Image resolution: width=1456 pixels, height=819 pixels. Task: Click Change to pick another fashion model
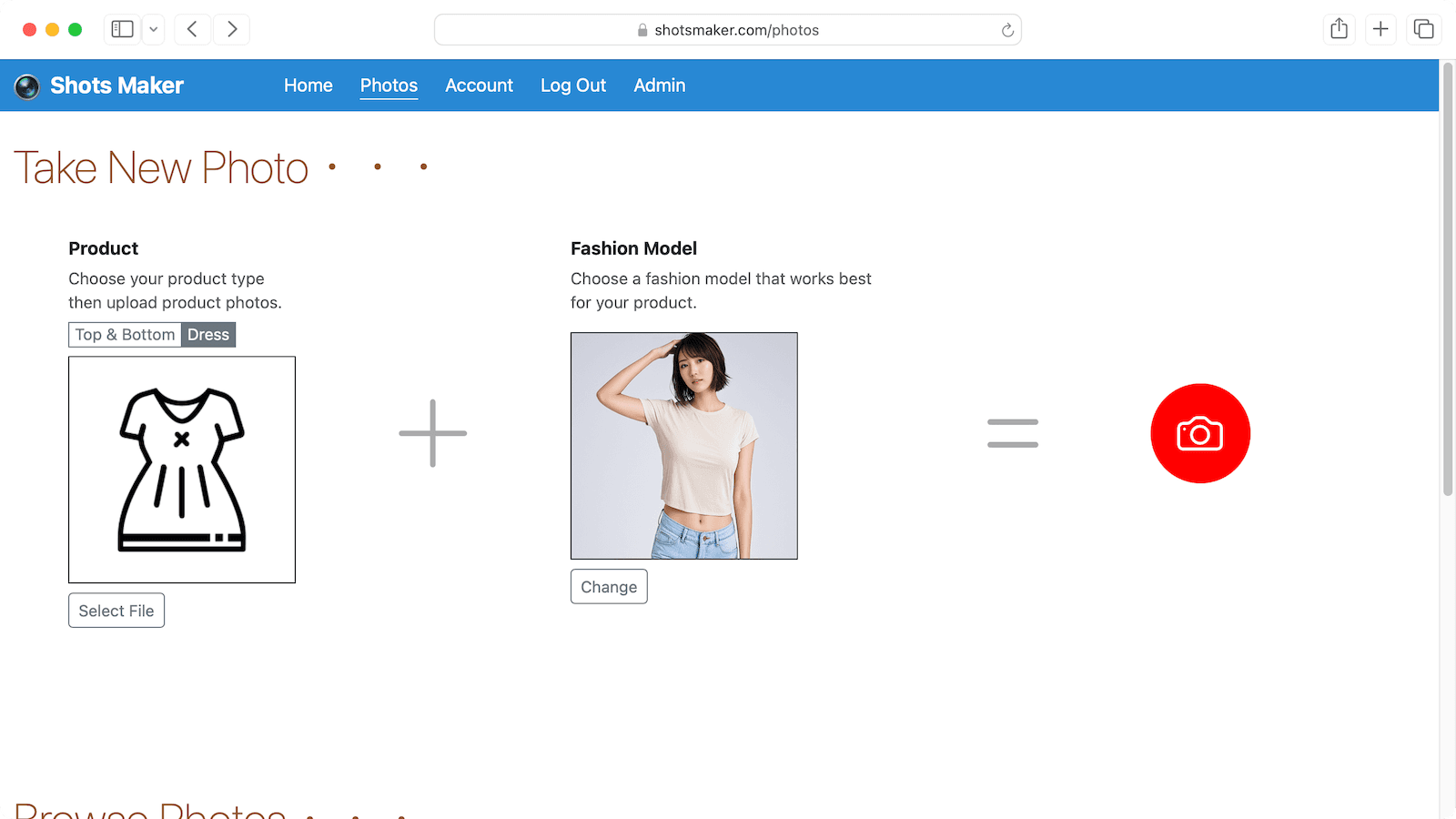(609, 587)
